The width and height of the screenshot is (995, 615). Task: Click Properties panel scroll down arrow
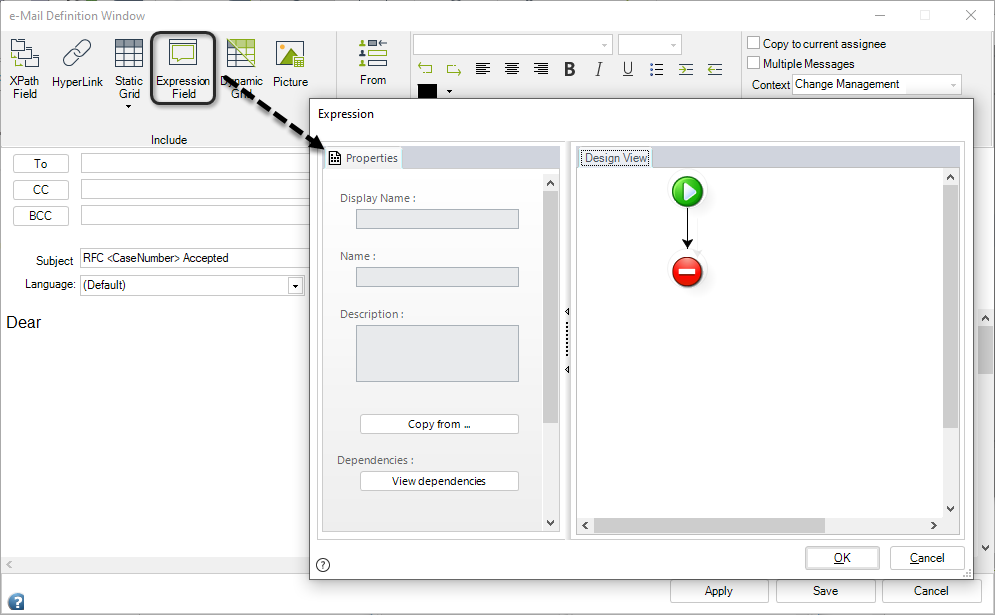pos(550,523)
